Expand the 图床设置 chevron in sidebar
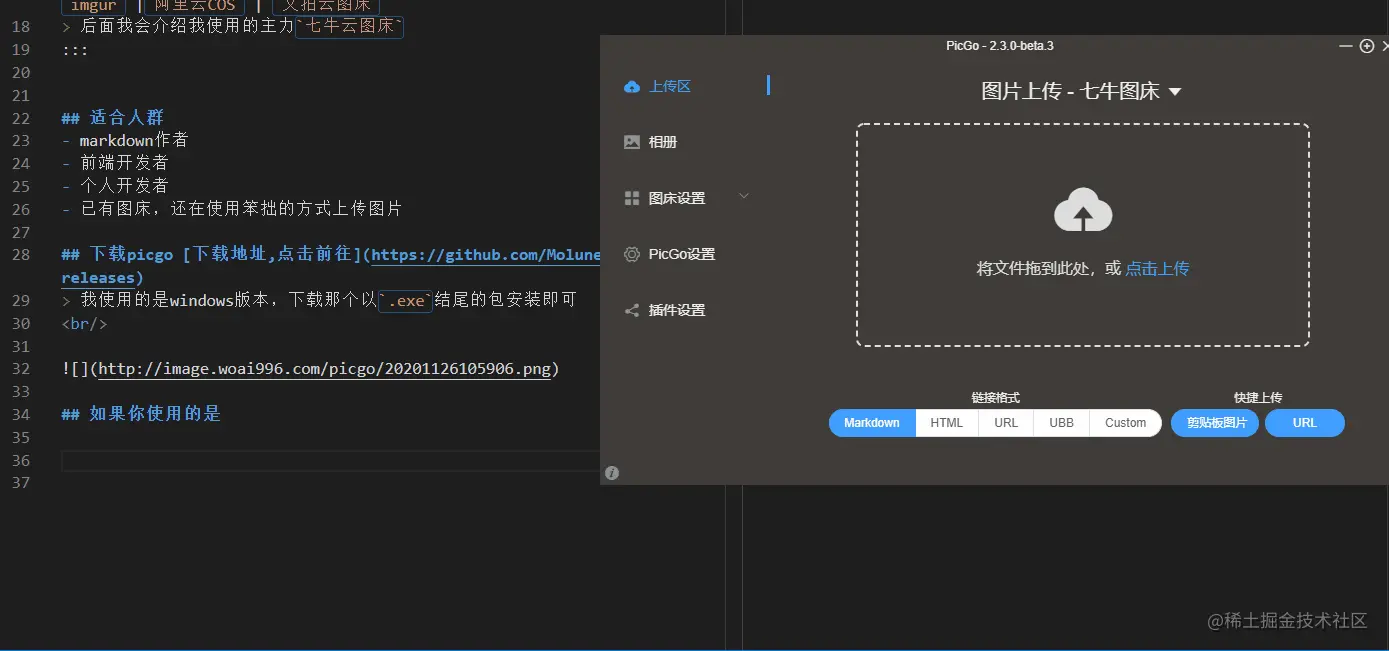Image resolution: width=1389 pixels, height=651 pixels. 743,197
